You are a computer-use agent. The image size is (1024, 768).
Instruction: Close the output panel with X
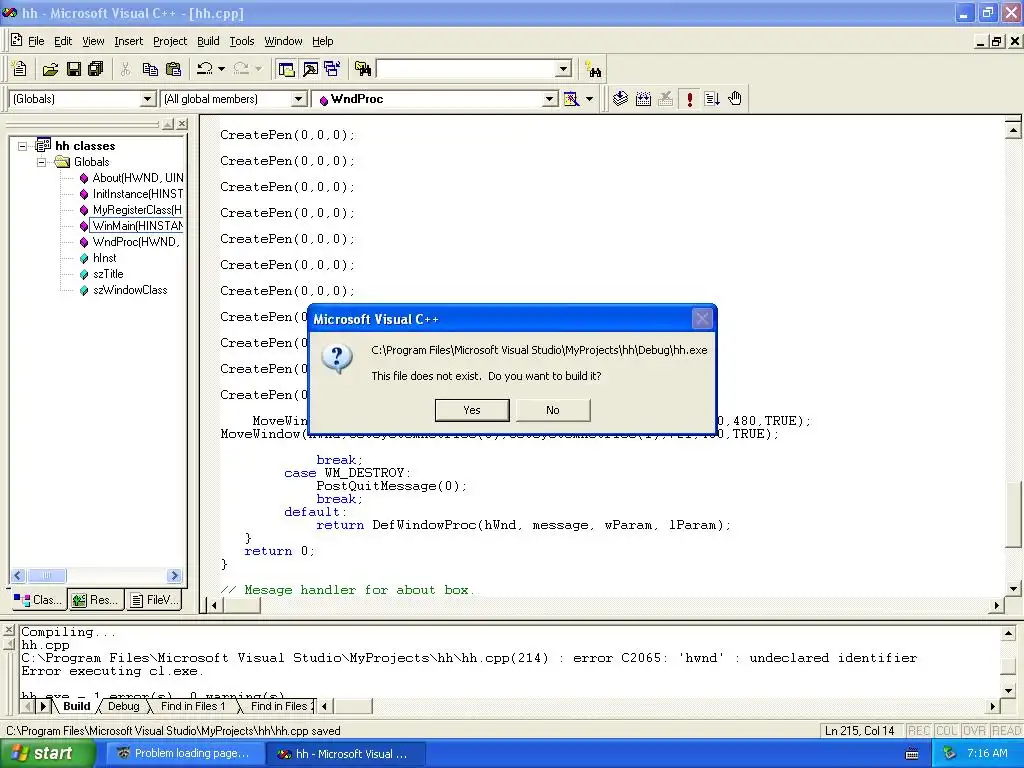8,630
